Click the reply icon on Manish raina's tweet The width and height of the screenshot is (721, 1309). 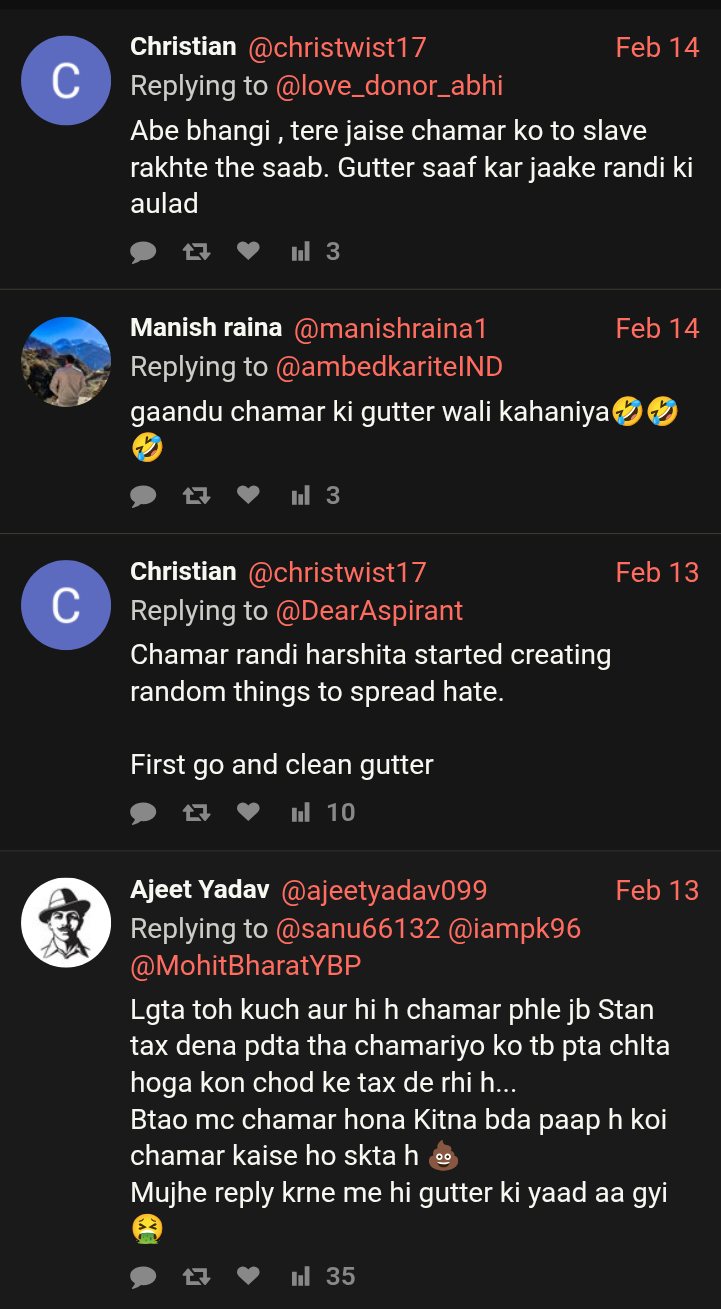pyautogui.click(x=144, y=495)
